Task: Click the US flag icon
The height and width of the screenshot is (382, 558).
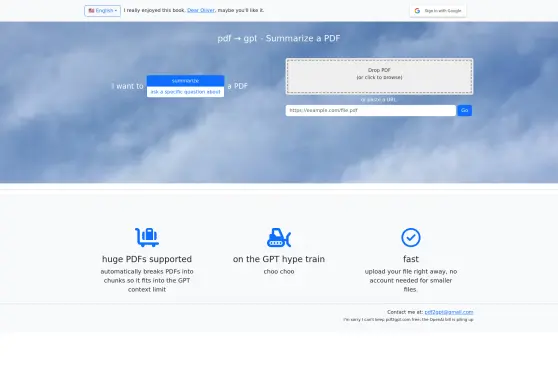Action: coord(91,11)
